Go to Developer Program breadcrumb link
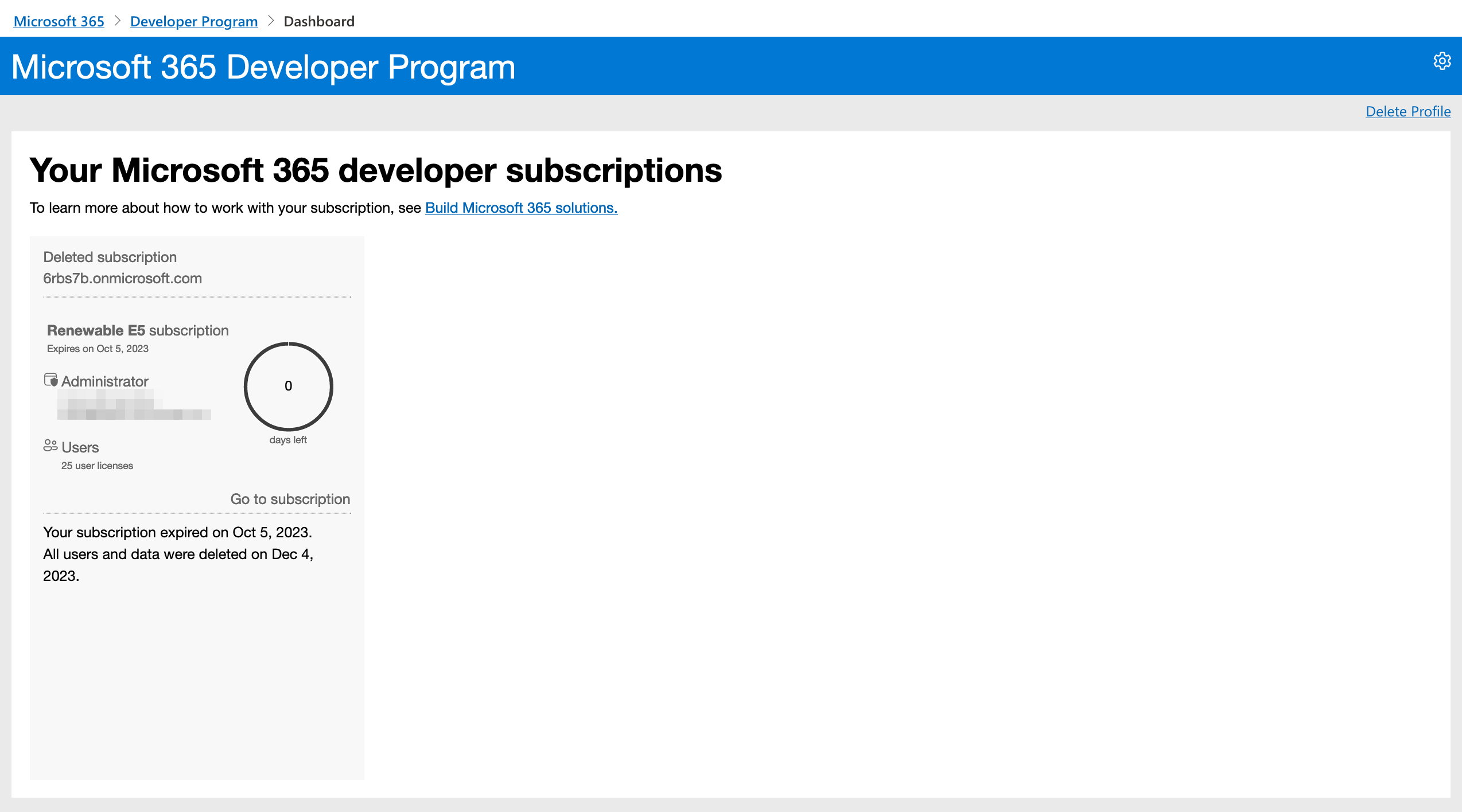 pyautogui.click(x=194, y=21)
